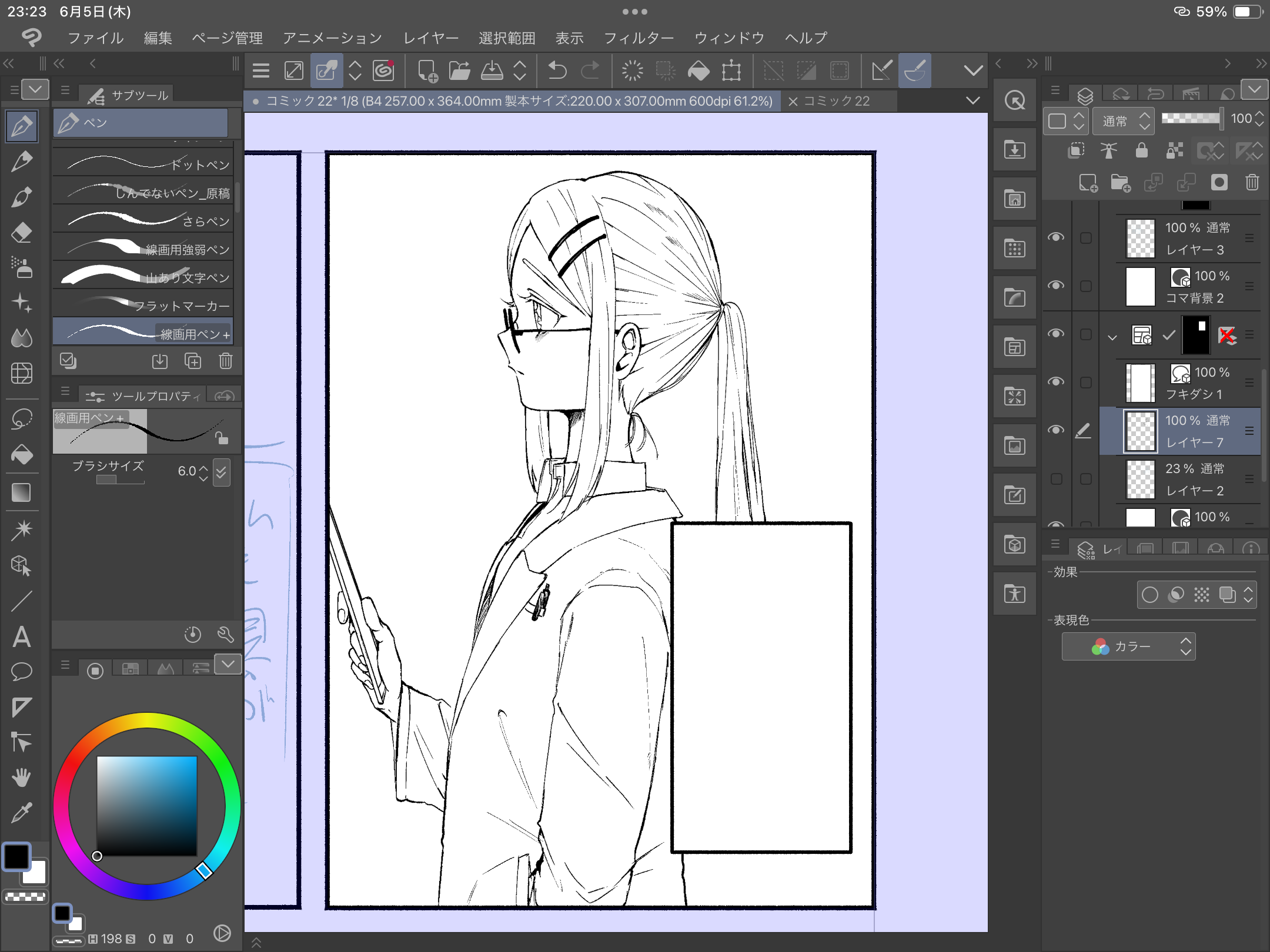Toggle the lock layer icon
Viewport: 1270px width, 952px height.
(x=1142, y=150)
